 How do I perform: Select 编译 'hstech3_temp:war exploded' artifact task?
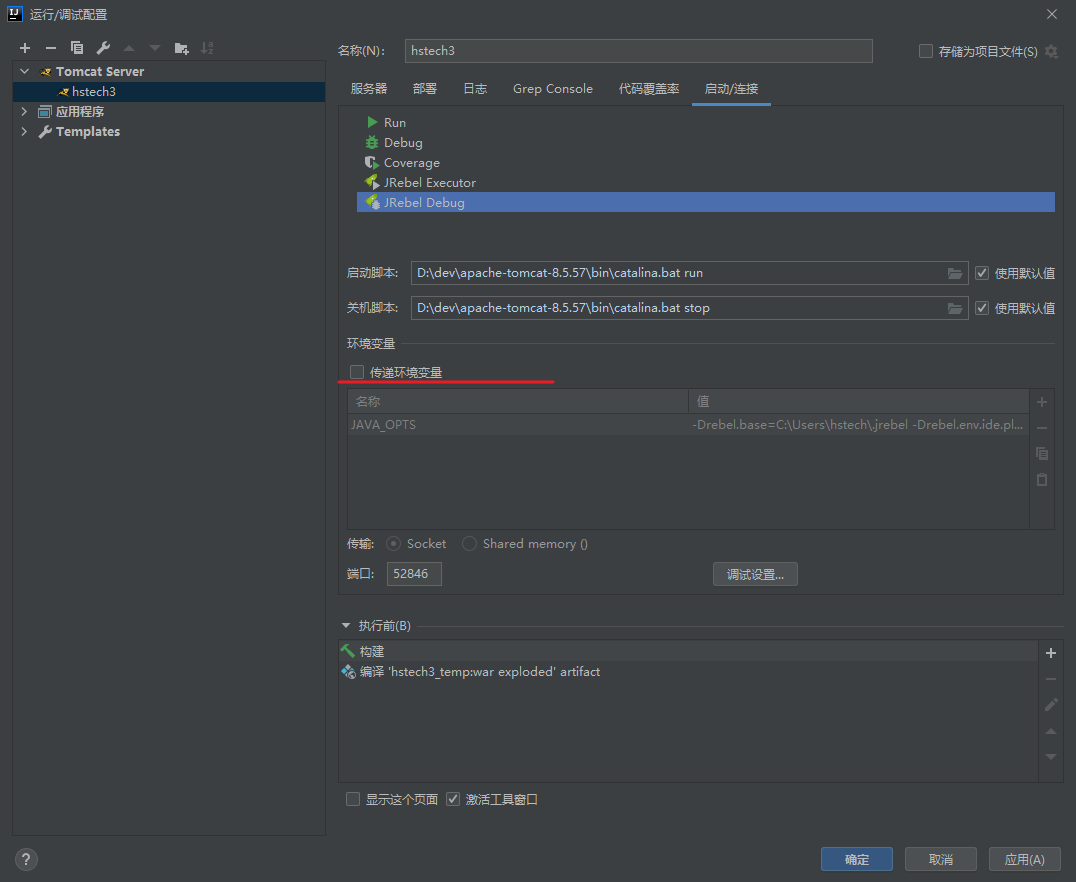coord(688,672)
